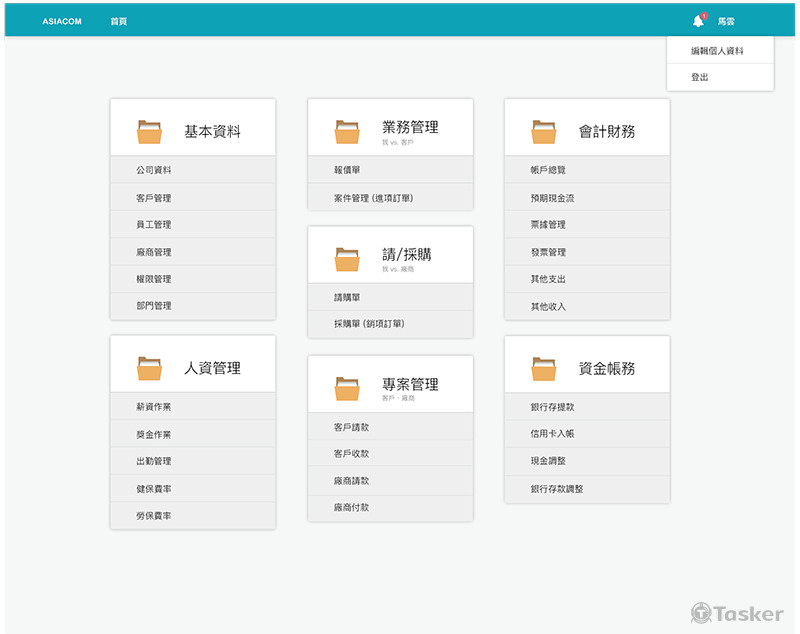The height and width of the screenshot is (634, 800).
Task: Open 報價單 under 業務管理
Action: point(347,170)
